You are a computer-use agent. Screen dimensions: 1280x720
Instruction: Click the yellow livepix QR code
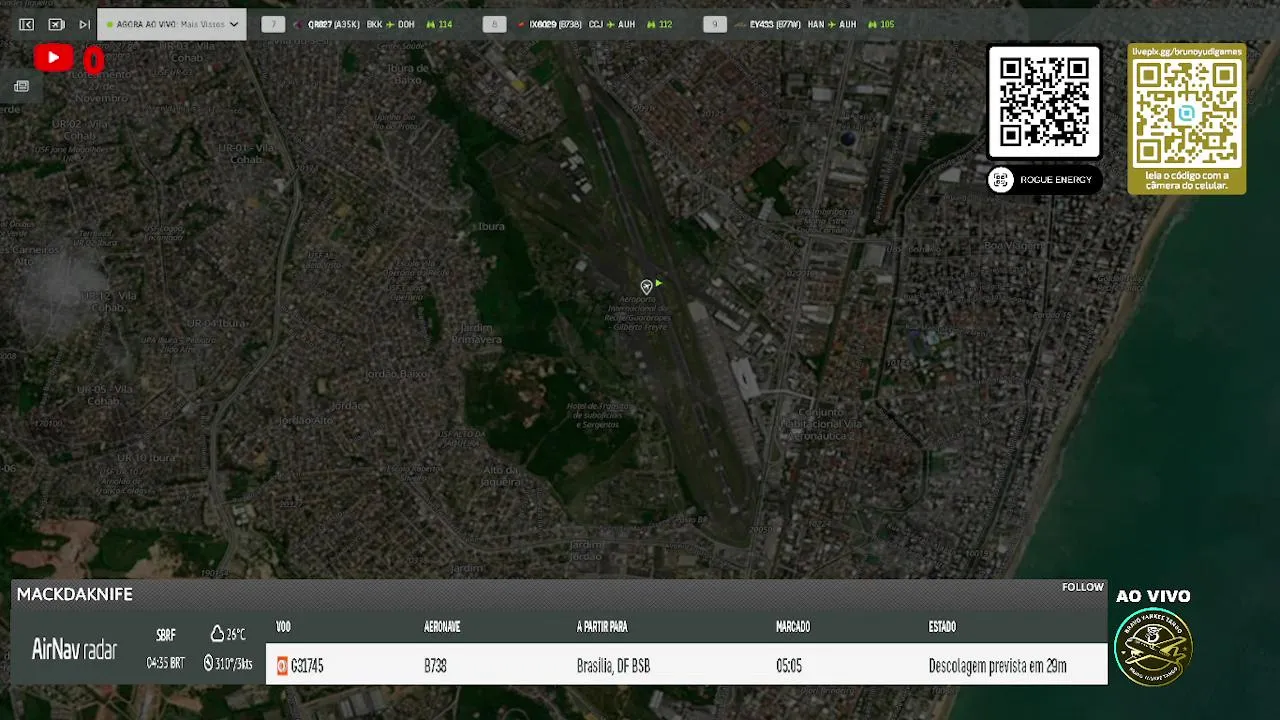(1187, 113)
